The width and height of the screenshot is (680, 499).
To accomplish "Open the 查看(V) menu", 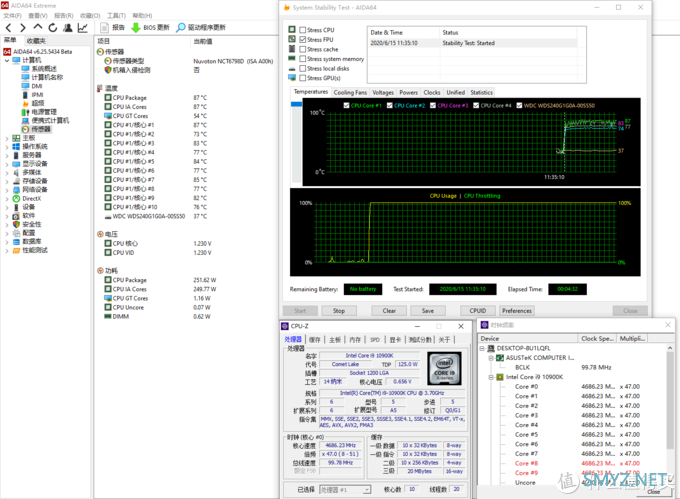I will click(37, 16).
